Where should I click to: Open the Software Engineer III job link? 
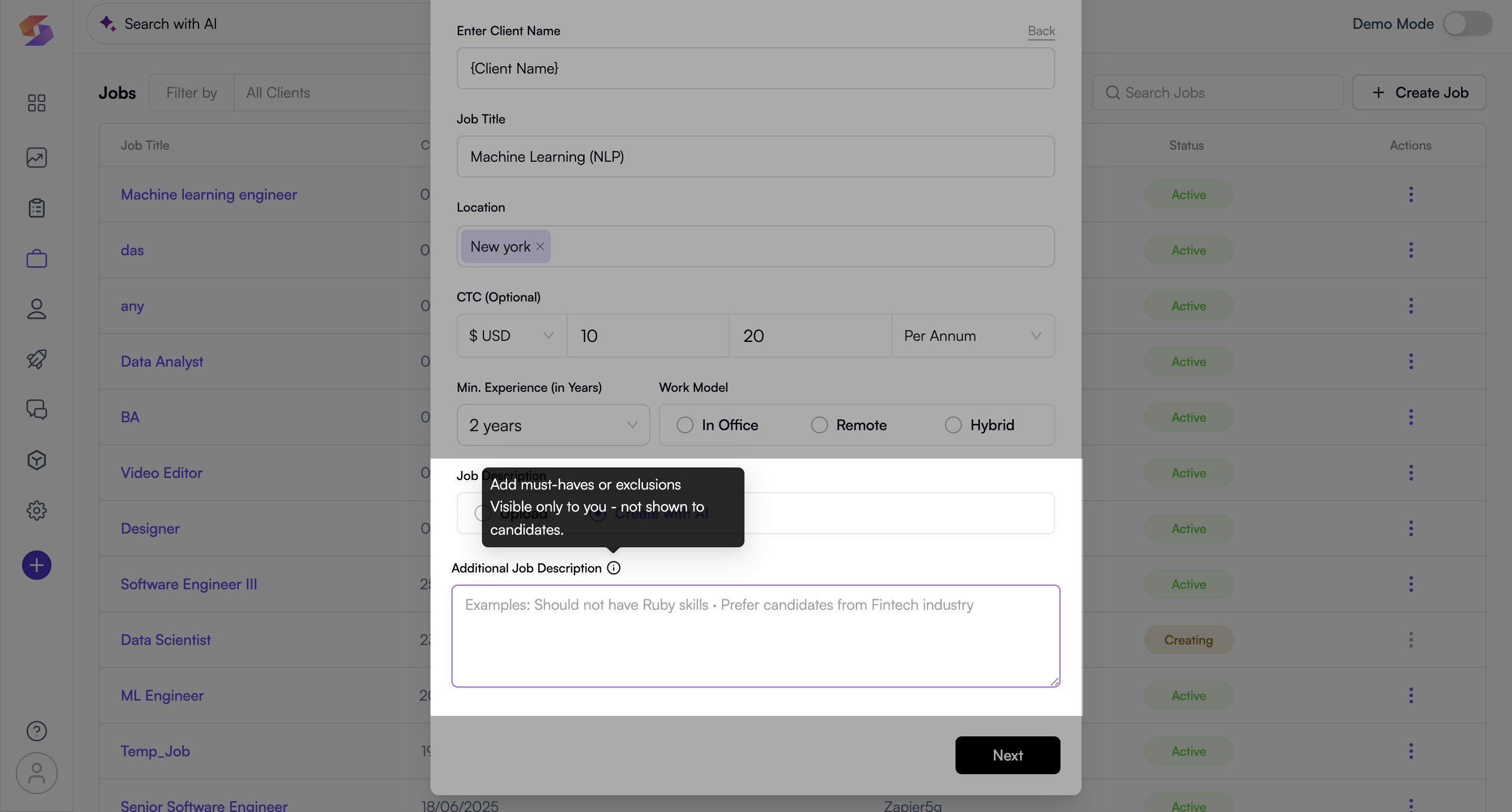188,584
